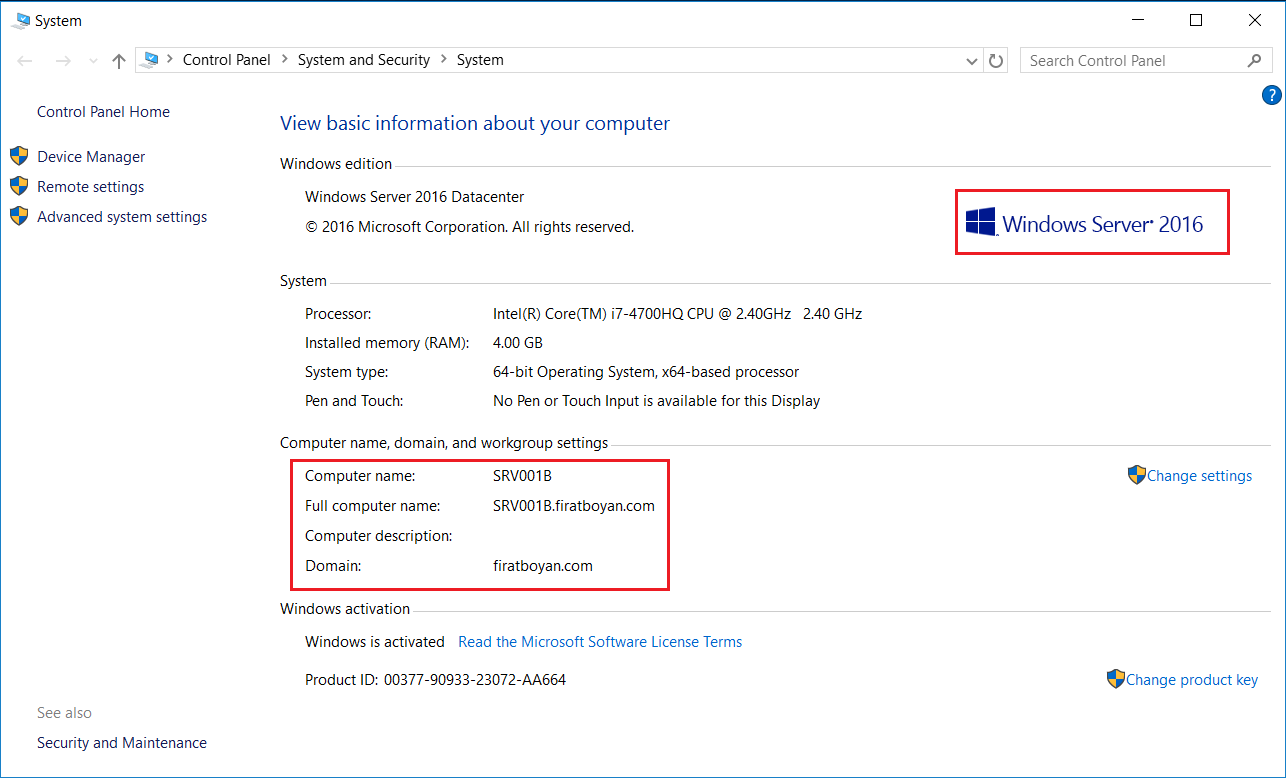Click full name SRV001B.firatboyan.com
The height and width of the screenshot is (778, 1286).
574,506
